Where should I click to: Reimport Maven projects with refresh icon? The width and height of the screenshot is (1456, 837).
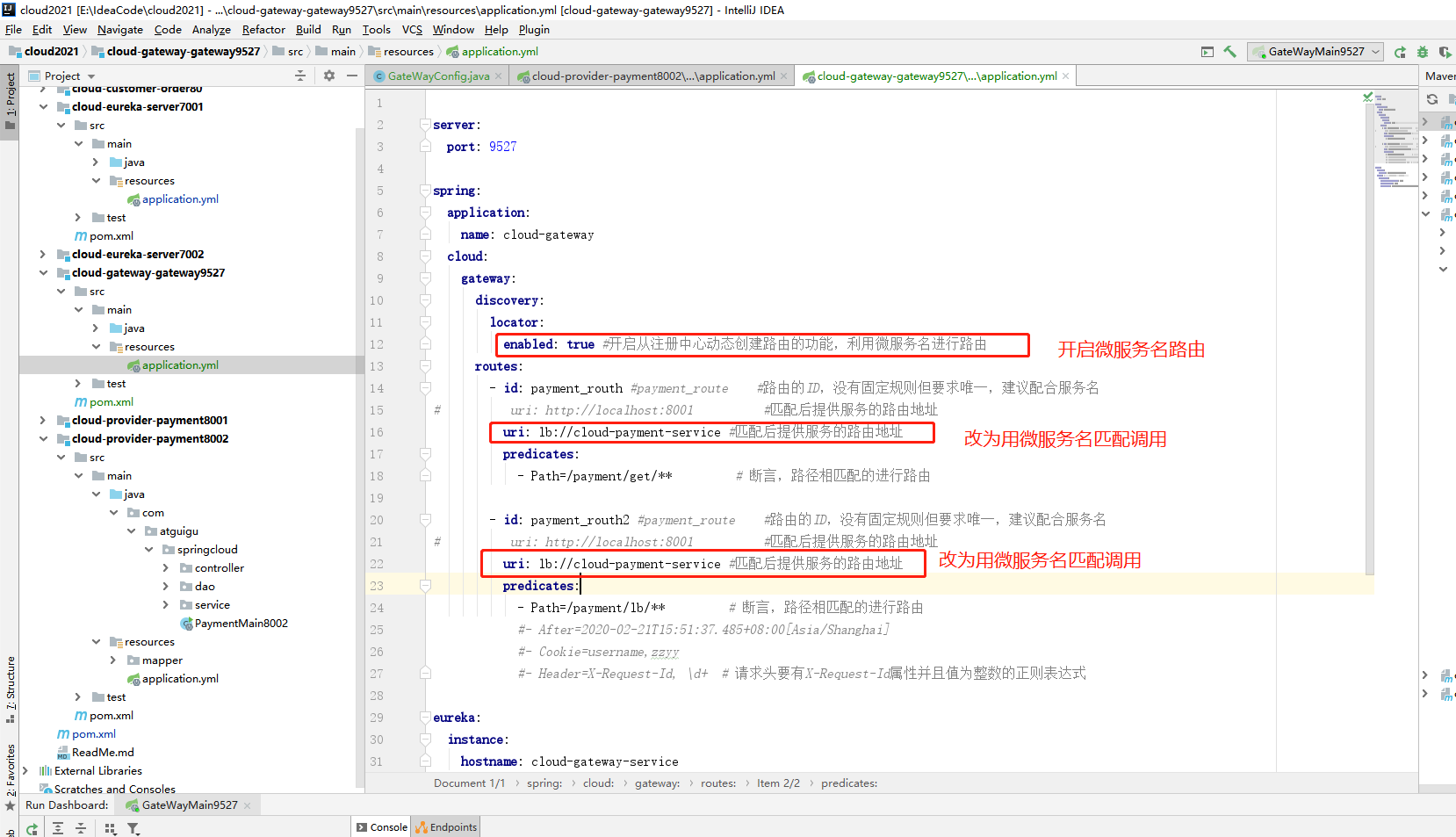(1432, 99)
